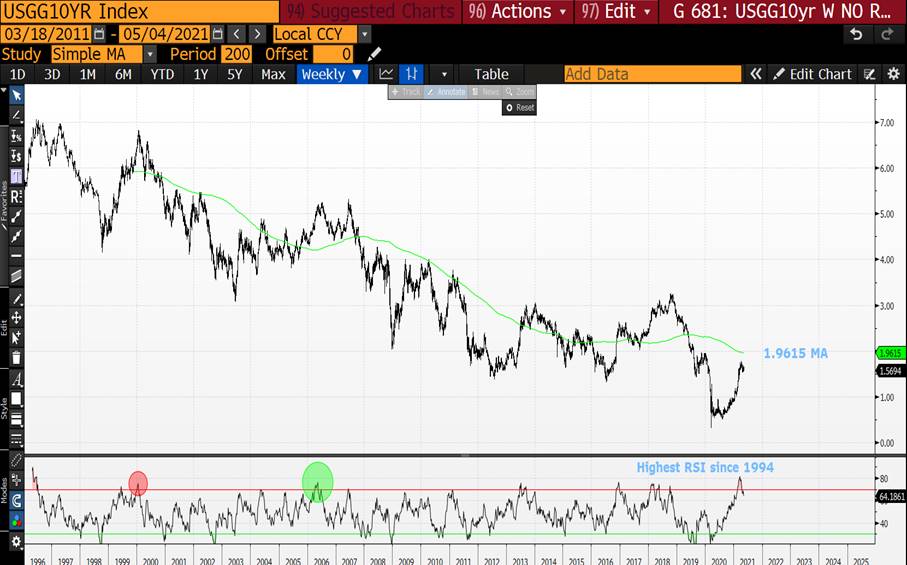Open the dashed line style icon
This screenshot has width=907, height=565.
[16, 438]
